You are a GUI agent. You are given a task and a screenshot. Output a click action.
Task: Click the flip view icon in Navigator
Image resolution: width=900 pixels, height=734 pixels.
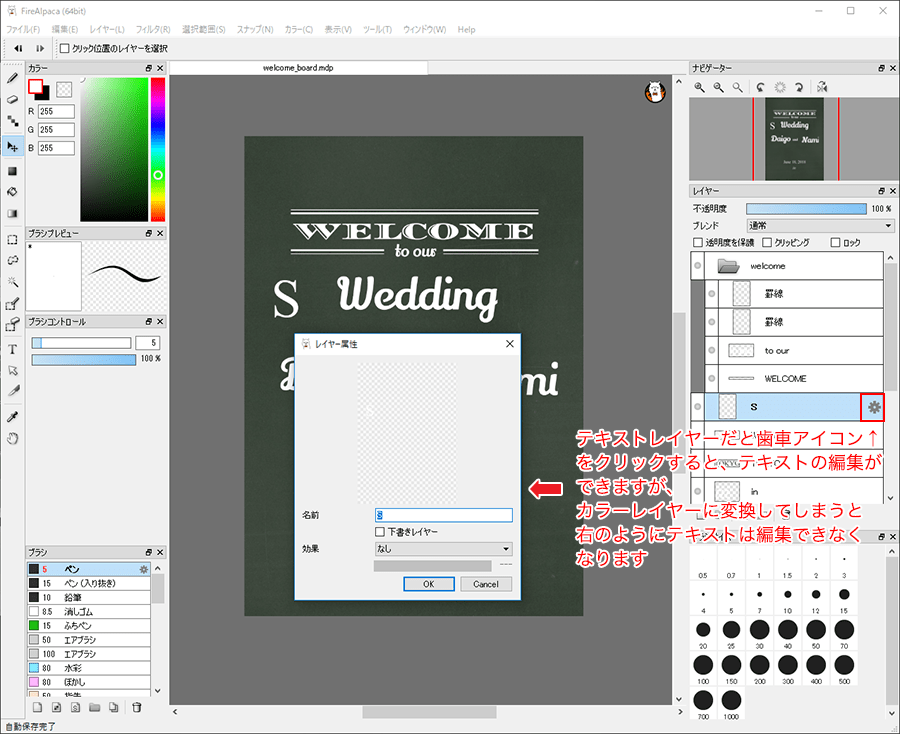(x=821, y=87)
